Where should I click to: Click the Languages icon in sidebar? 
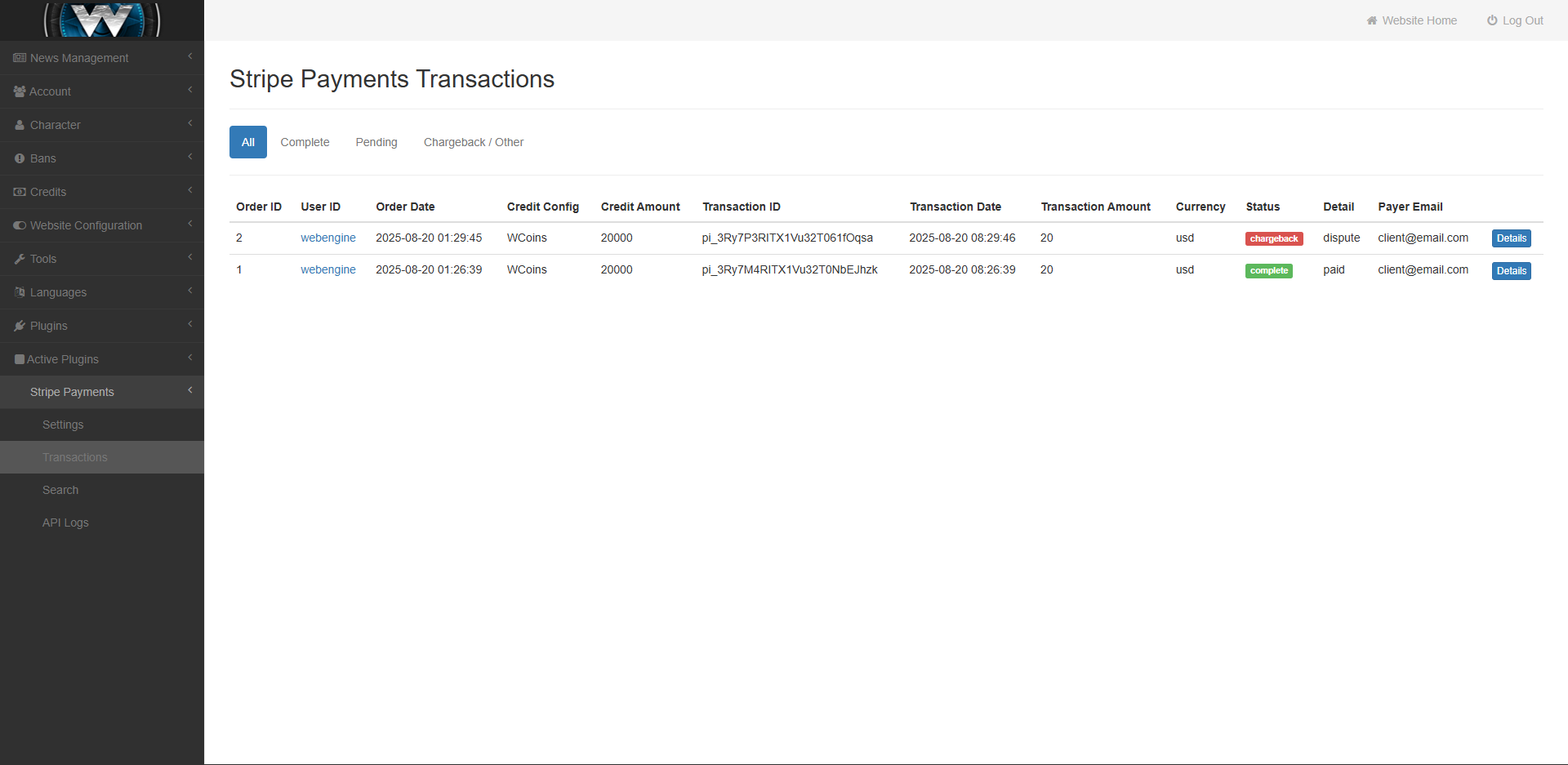[x=20, y=292]
